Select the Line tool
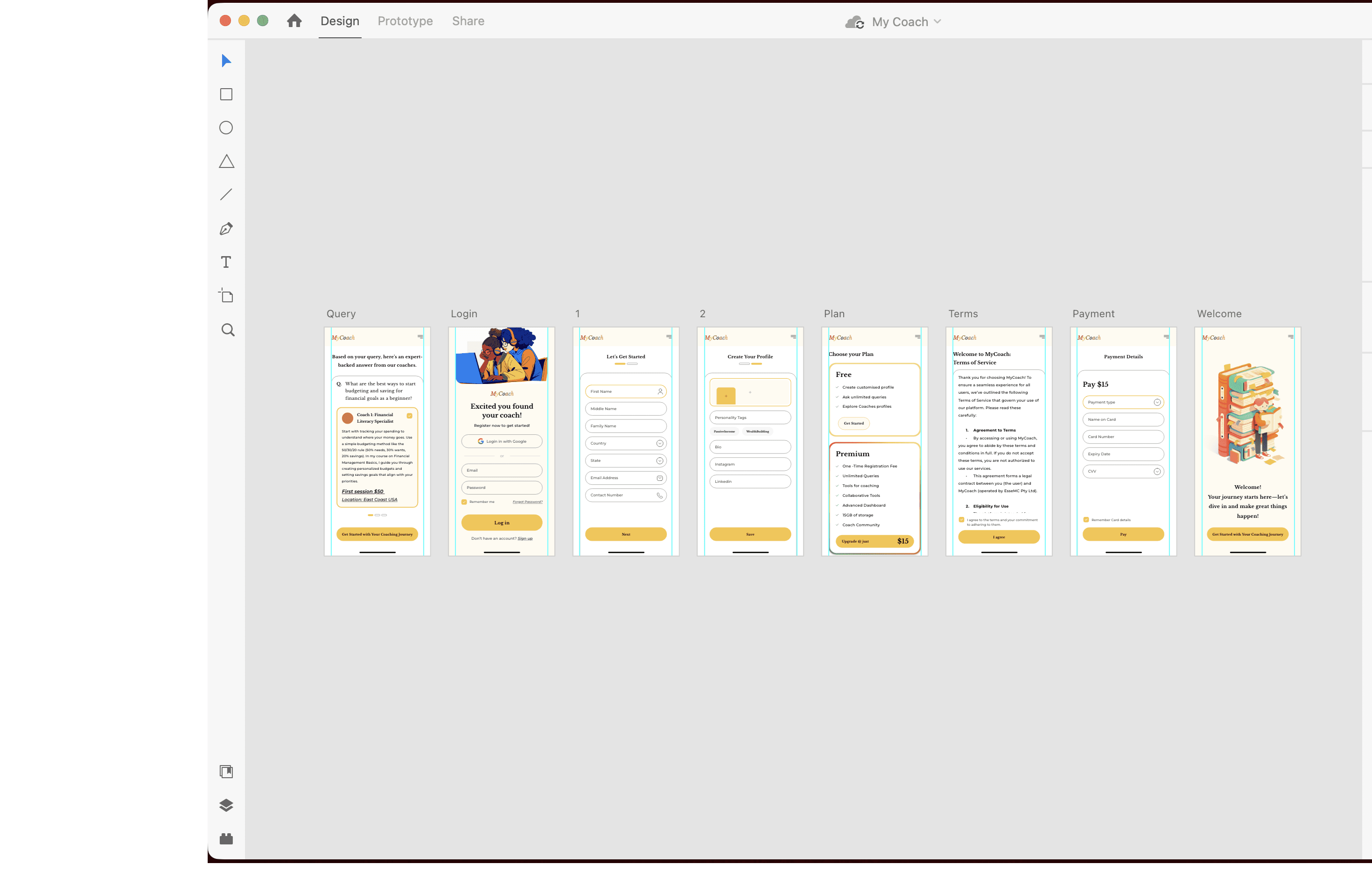This screenshot has width=1372, height=892. pyautogui.click(x=226, y=195)
